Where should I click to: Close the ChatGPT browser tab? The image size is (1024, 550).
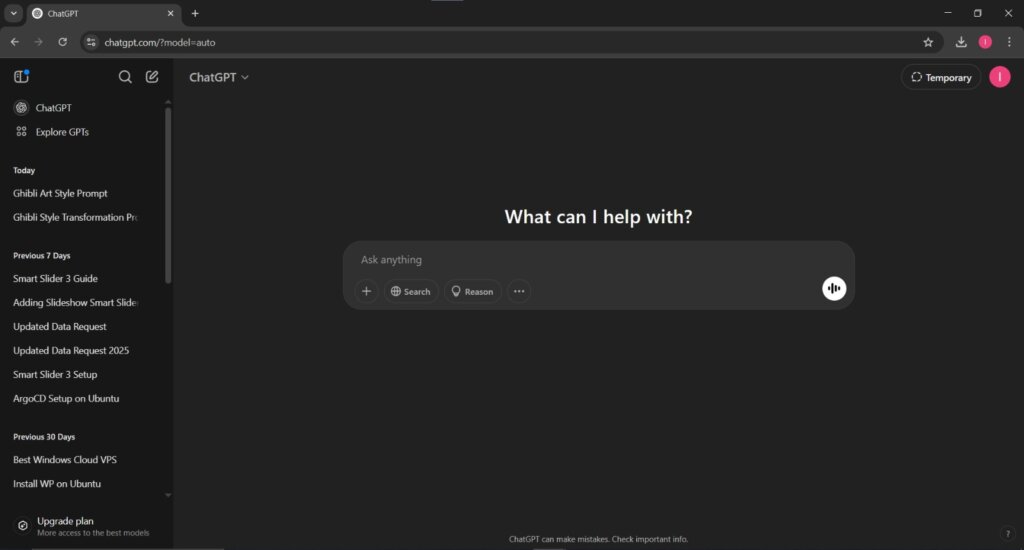170,13
